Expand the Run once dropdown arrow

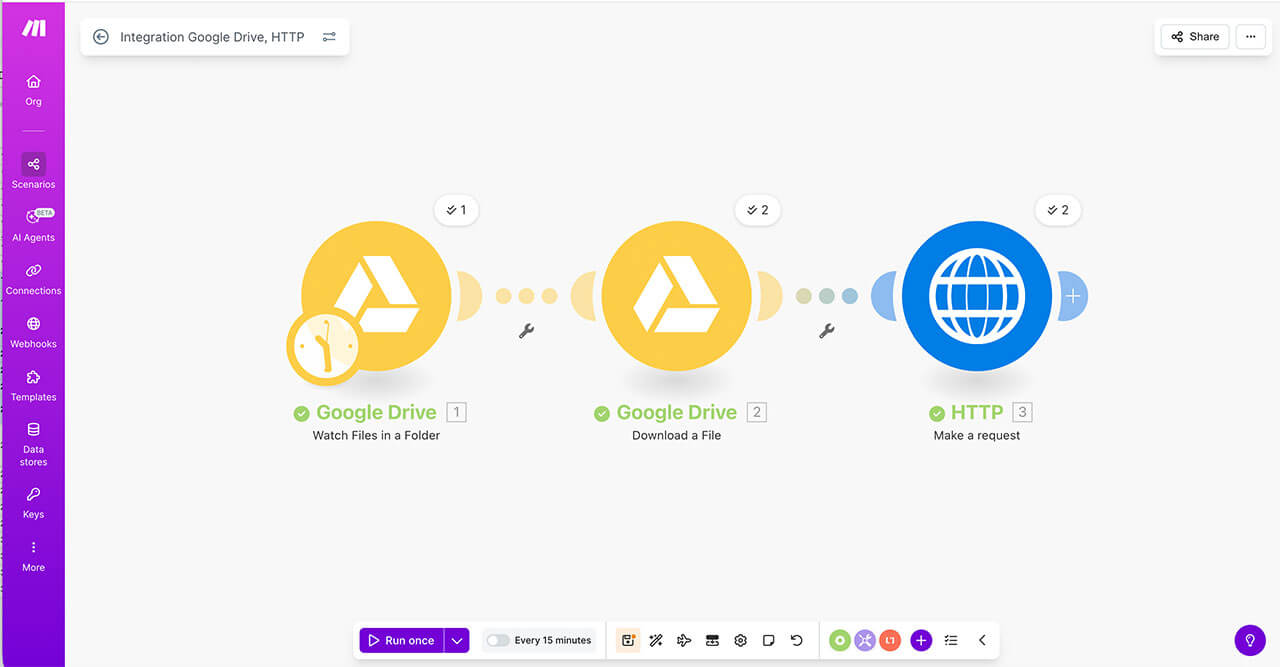[457, 640]
